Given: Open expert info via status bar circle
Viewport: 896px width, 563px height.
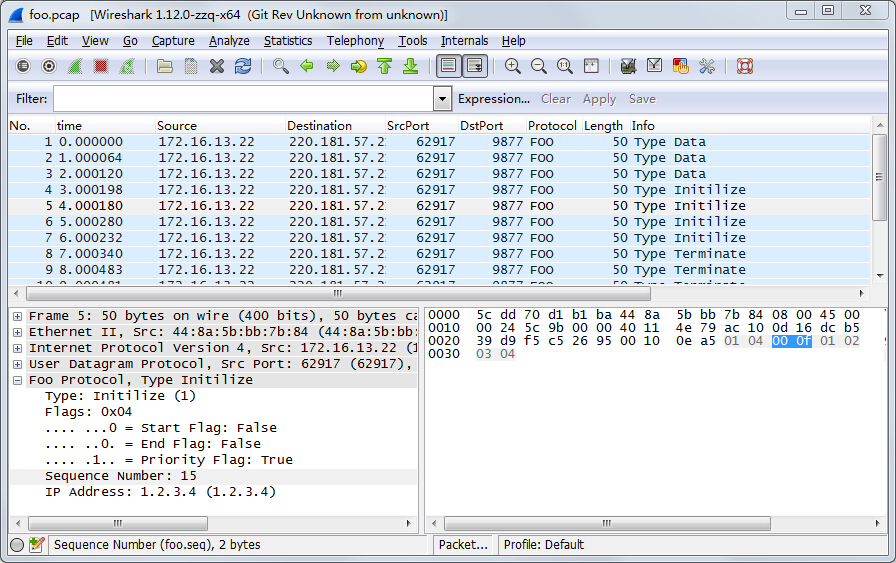Looking at the screenshot, I should click(x=17, y=545).
